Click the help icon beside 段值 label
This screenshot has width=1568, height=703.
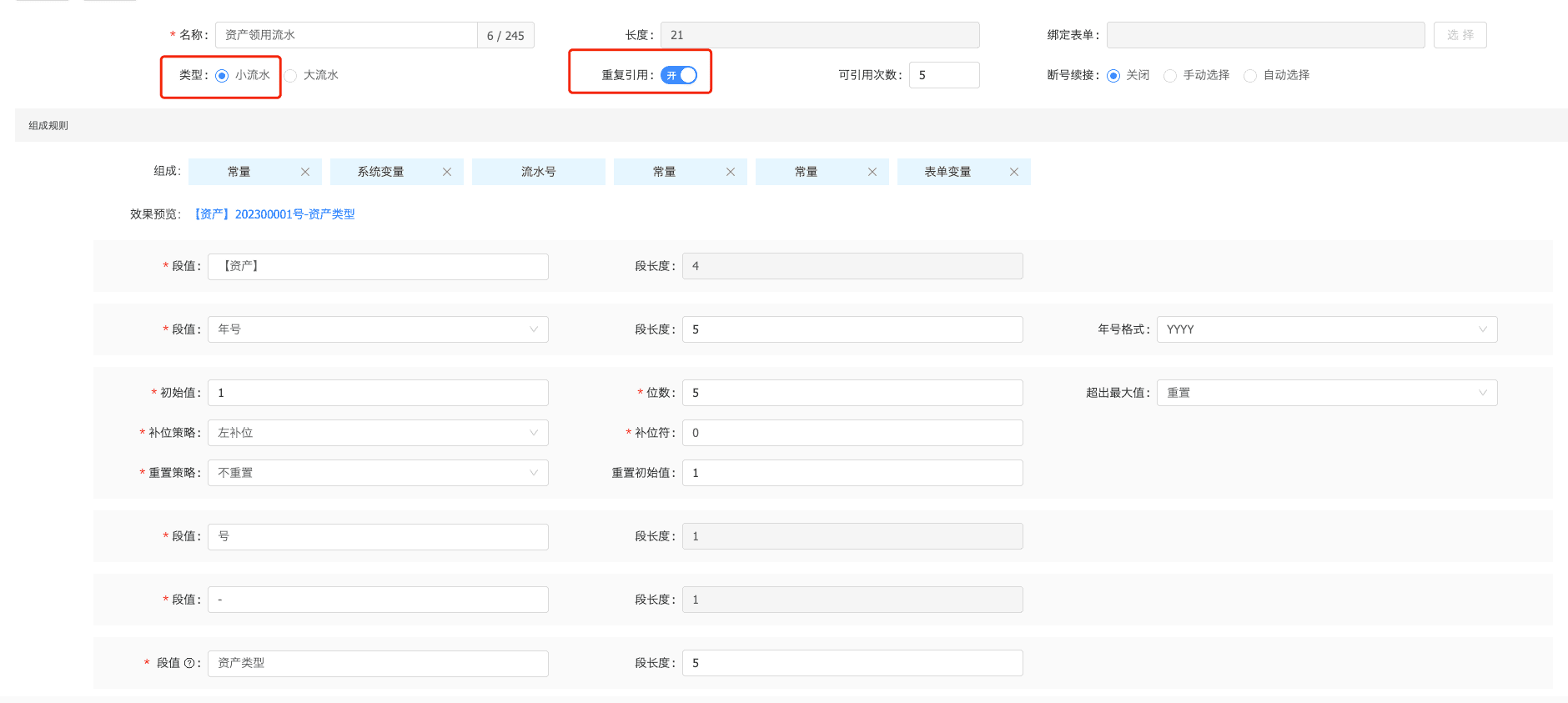pos(189,663)
